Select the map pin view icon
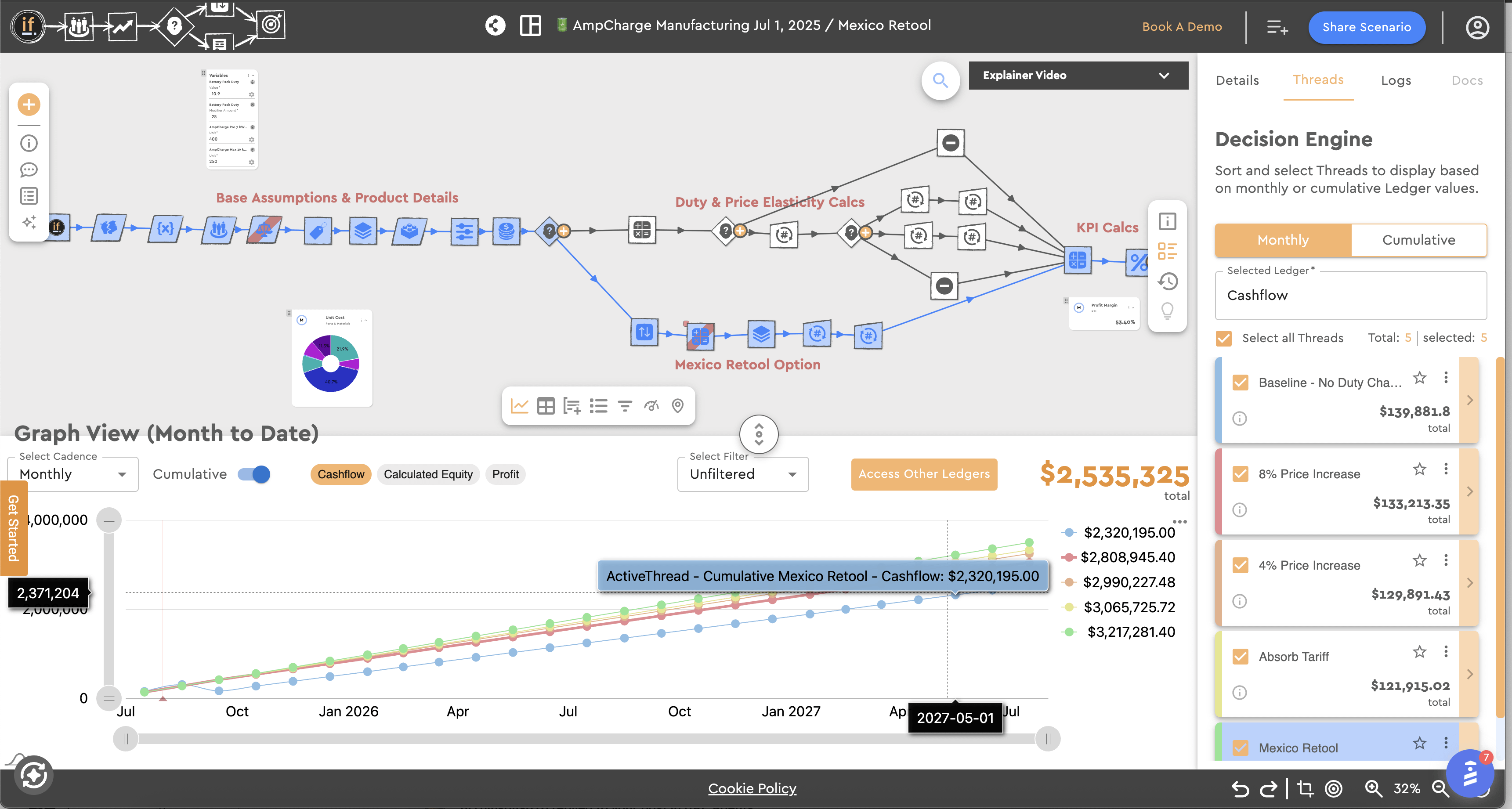The width and height of the screenshot is (1512, 809). pos(678,406)
